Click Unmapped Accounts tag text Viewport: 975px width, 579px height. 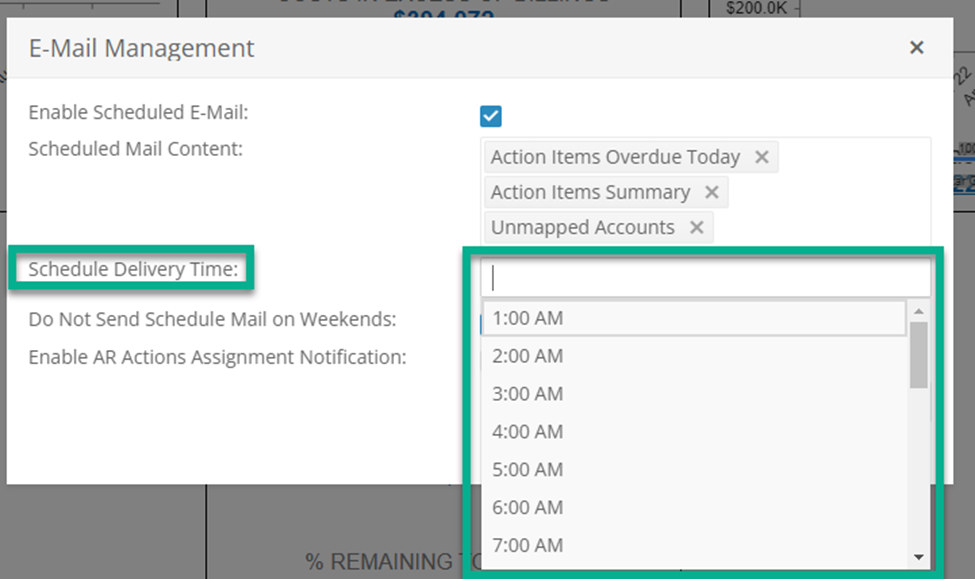583,228
